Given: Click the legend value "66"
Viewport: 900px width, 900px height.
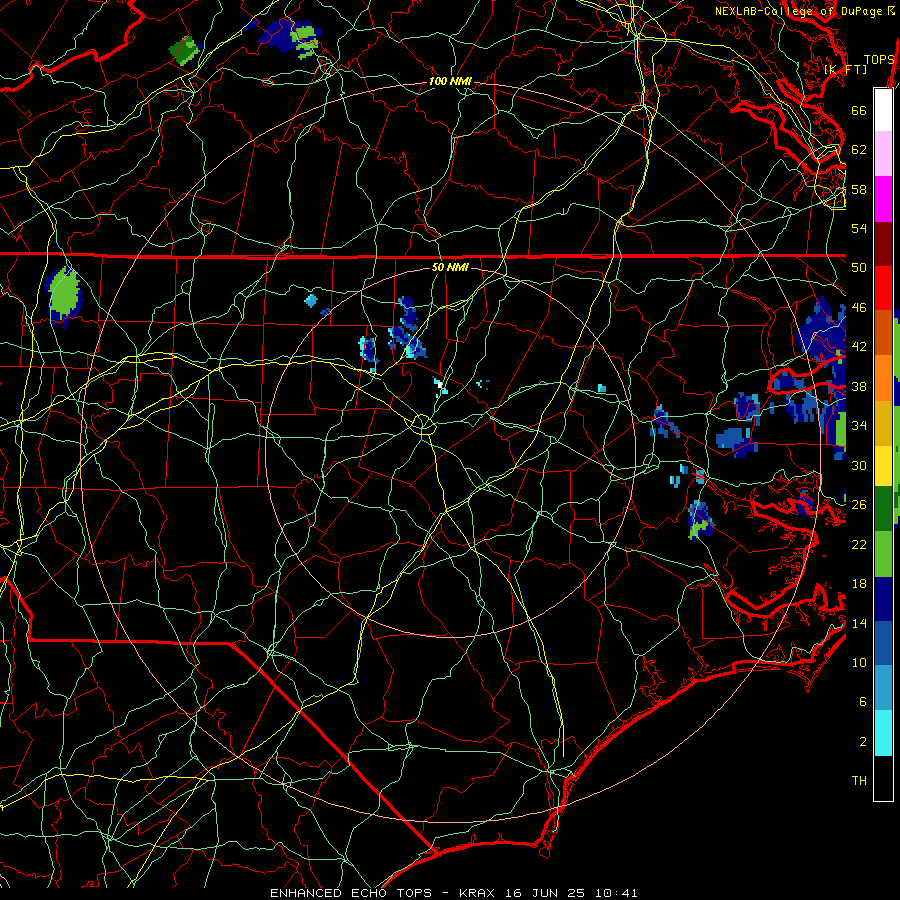Looking at the screenshot, I should pyautogui.click(x=859, y=110).
